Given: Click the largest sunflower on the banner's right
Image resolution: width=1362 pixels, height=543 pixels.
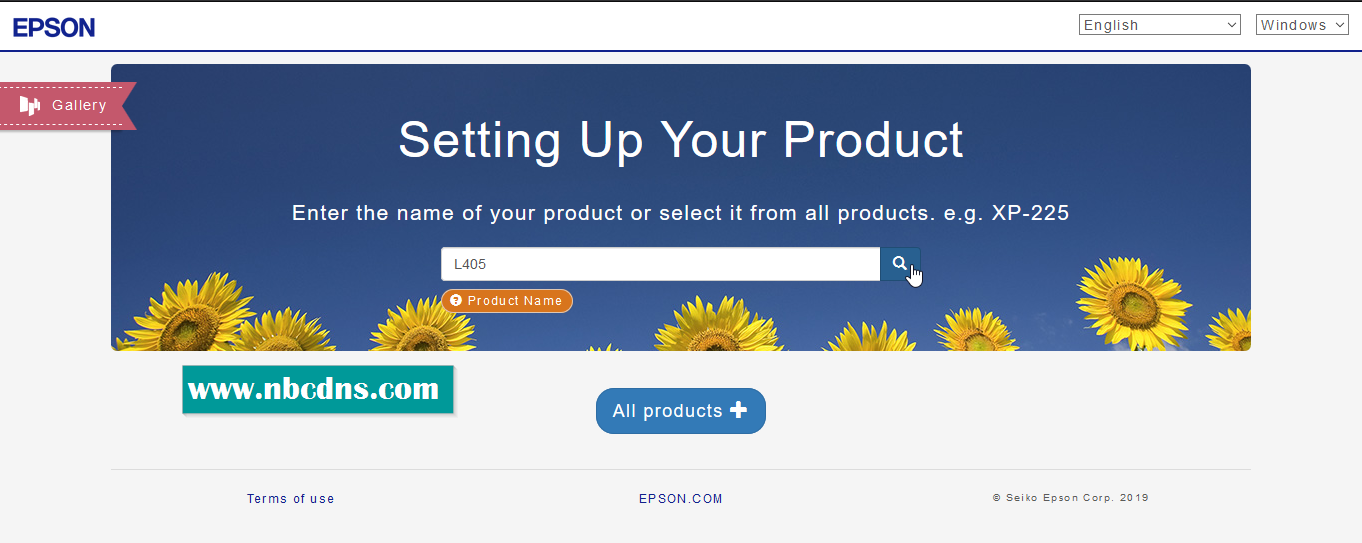Looking at the screenshot, I should tap(1132, 302).
